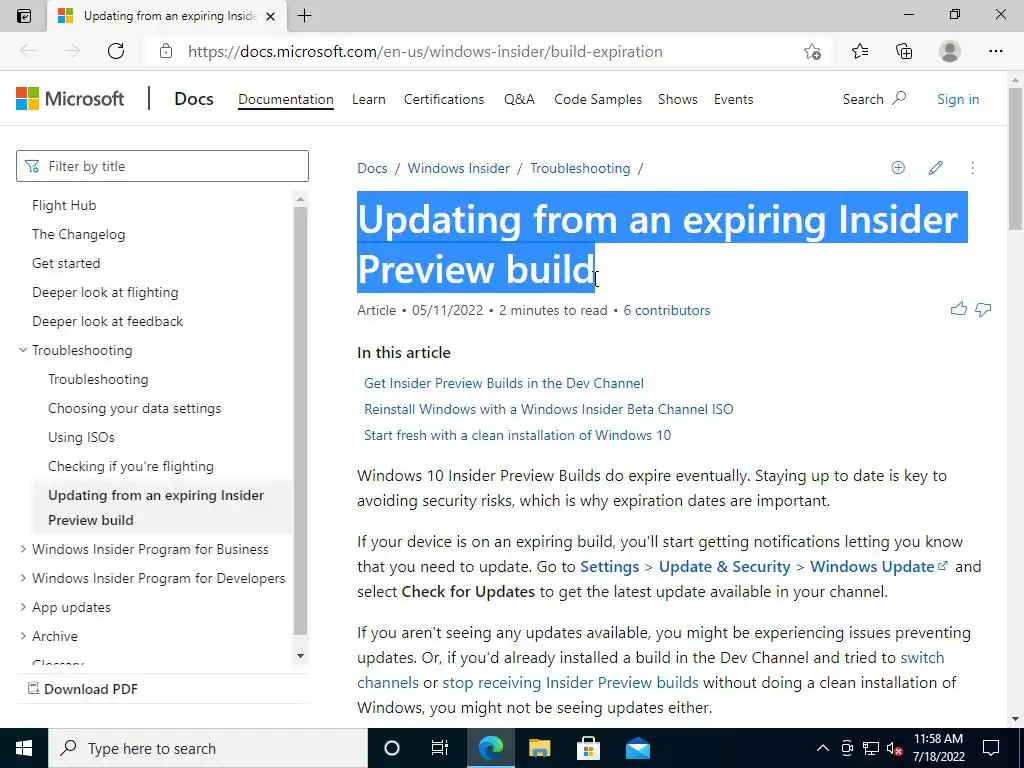Open the Favorites list icon
Screen dimensions: 1024x768
tap(860, 51)
